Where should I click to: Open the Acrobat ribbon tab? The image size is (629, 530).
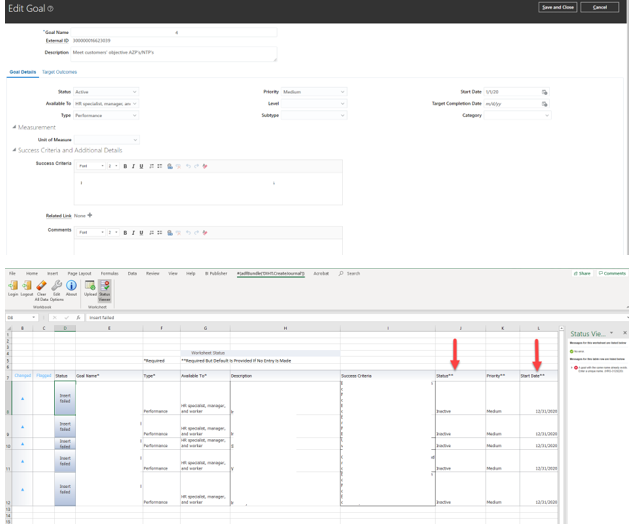pyautogui.click(x=321, y=273)
